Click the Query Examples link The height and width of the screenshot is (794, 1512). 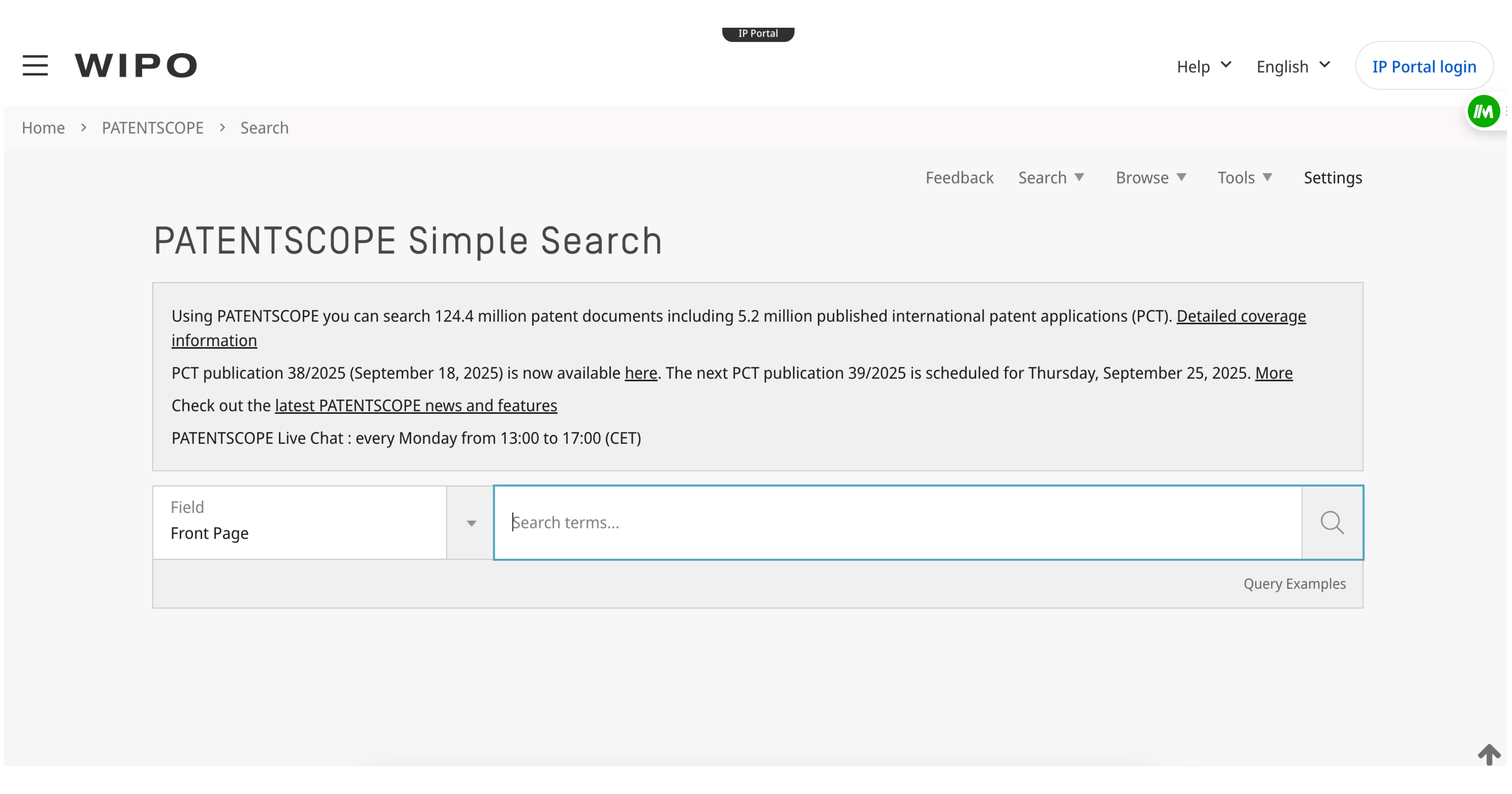pyautogui.click(x=1294, y=584)
